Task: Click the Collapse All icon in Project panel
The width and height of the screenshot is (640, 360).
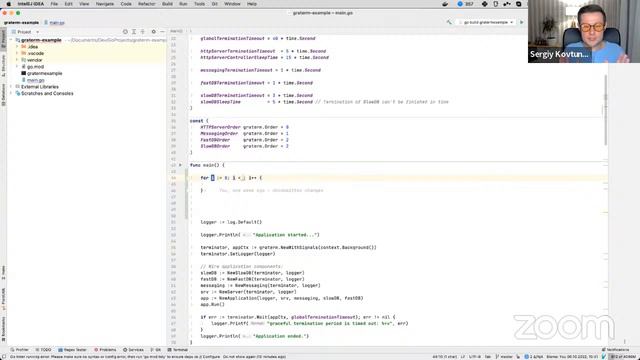Action: click(x=142, y=31)
